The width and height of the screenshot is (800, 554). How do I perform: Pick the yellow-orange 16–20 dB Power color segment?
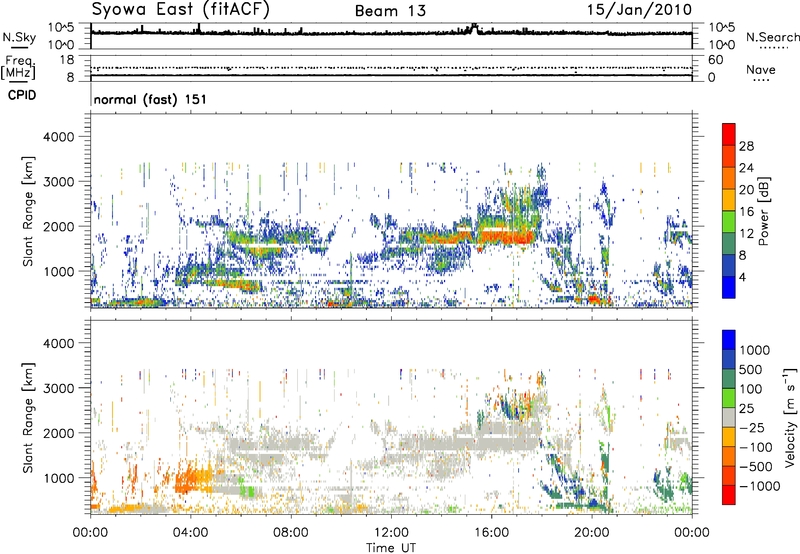(729, 199)
